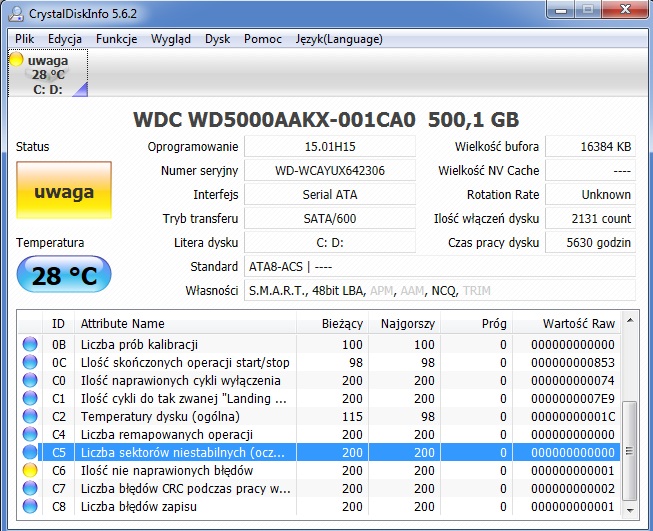Screen dimensions: 653x531
Task: Click raw value 000000000074
Action: click(x=573, y=381)
